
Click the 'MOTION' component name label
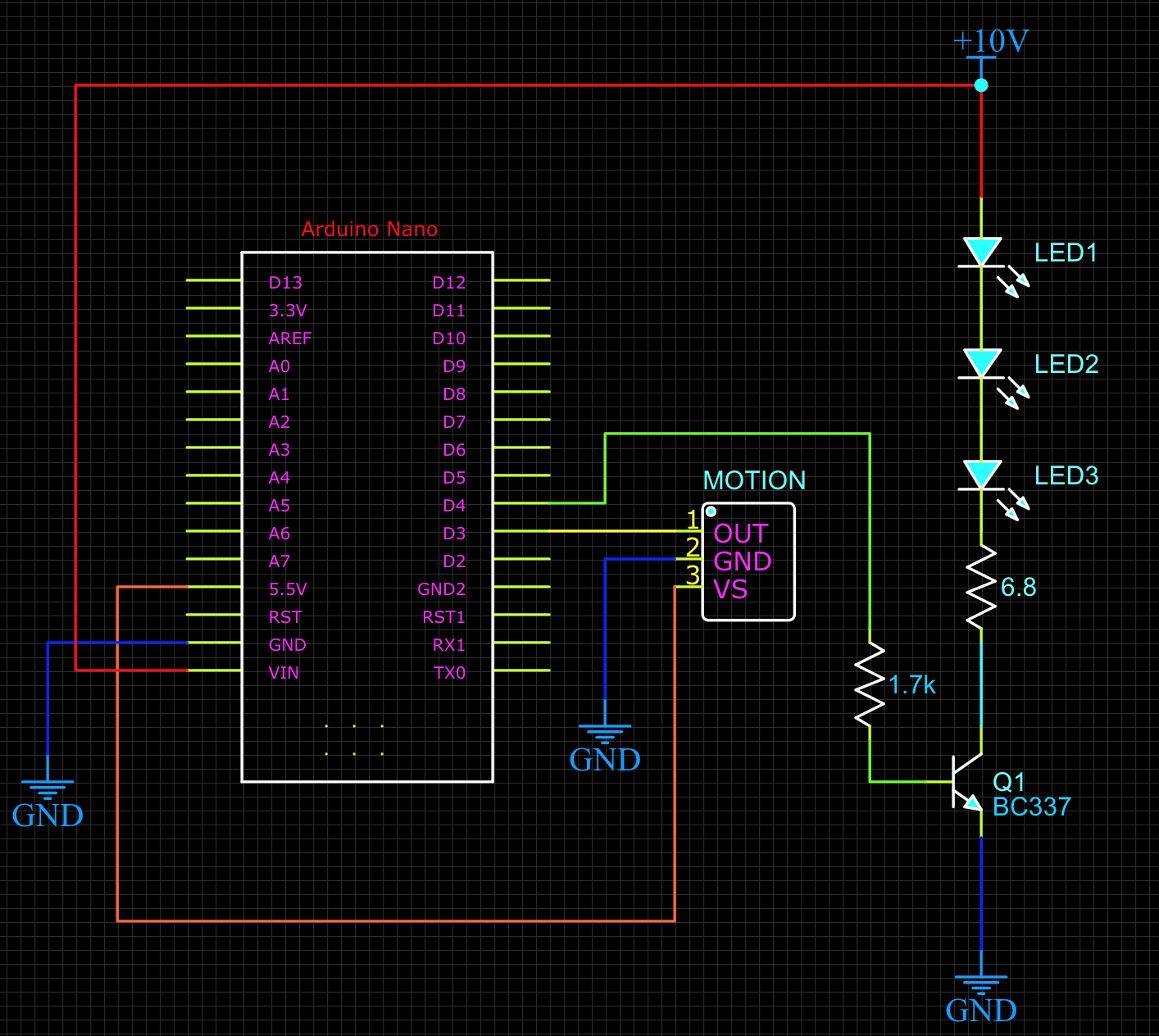[x=754, y=480]
